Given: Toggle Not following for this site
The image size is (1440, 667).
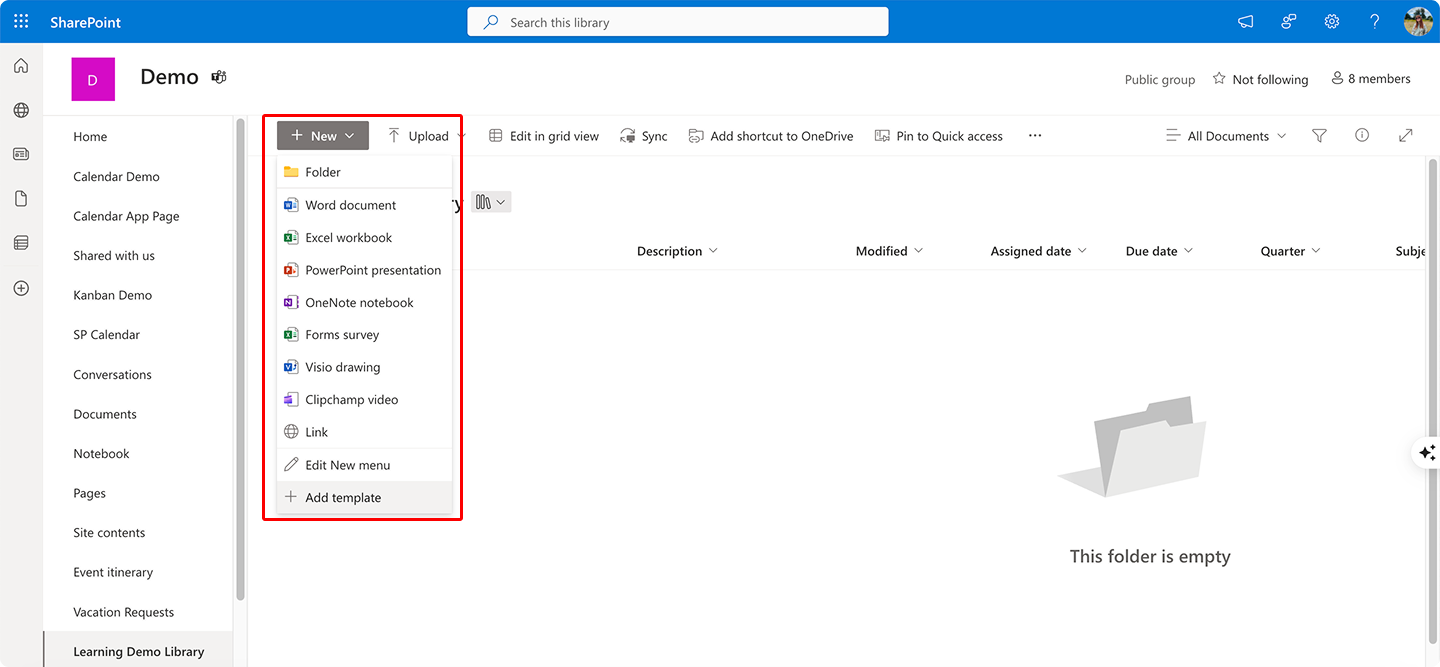Looking at the screenshot, I should [x=1260, y=79].
